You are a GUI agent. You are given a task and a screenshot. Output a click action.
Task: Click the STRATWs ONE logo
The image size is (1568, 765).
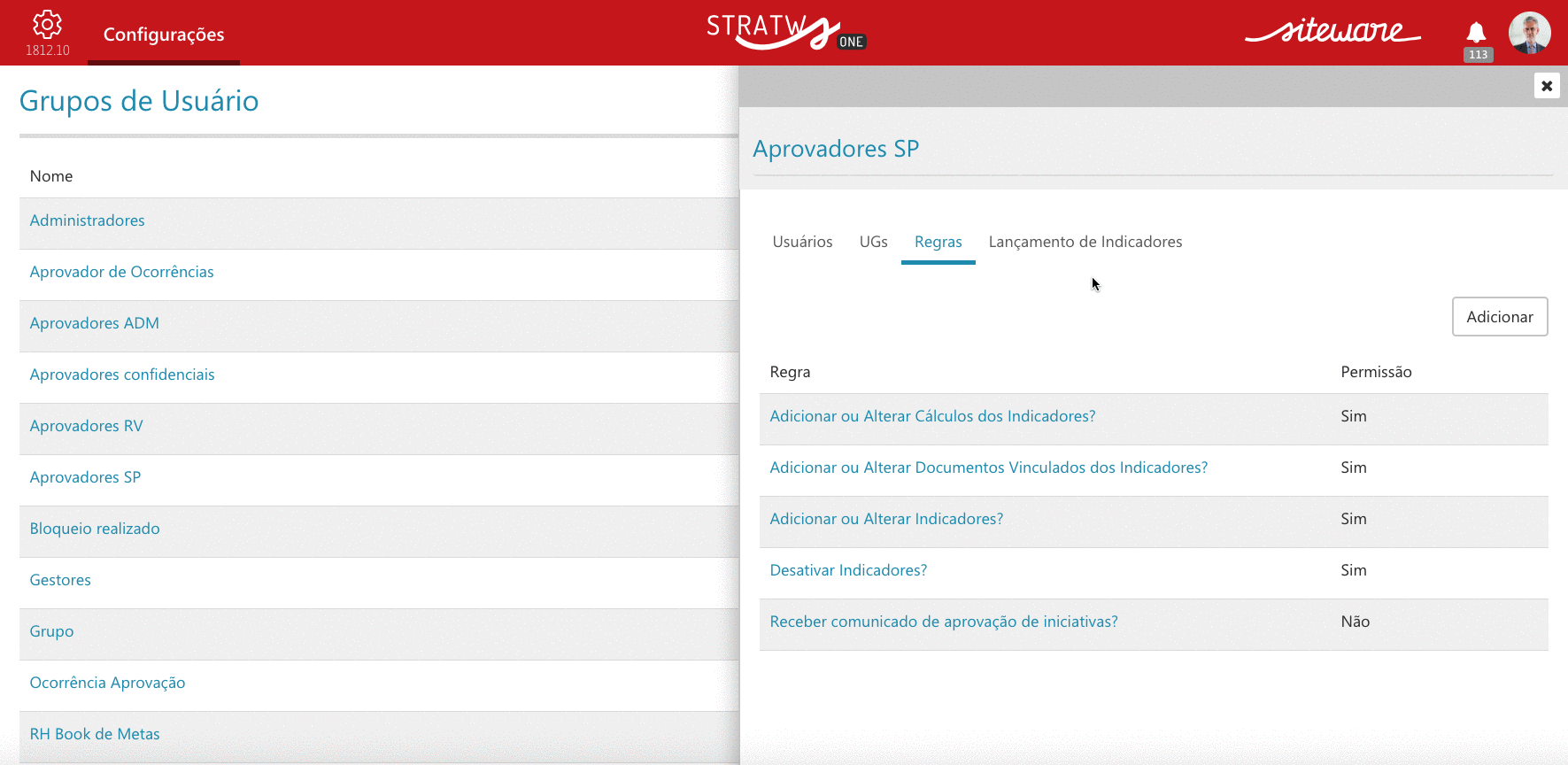click(785, 32)
